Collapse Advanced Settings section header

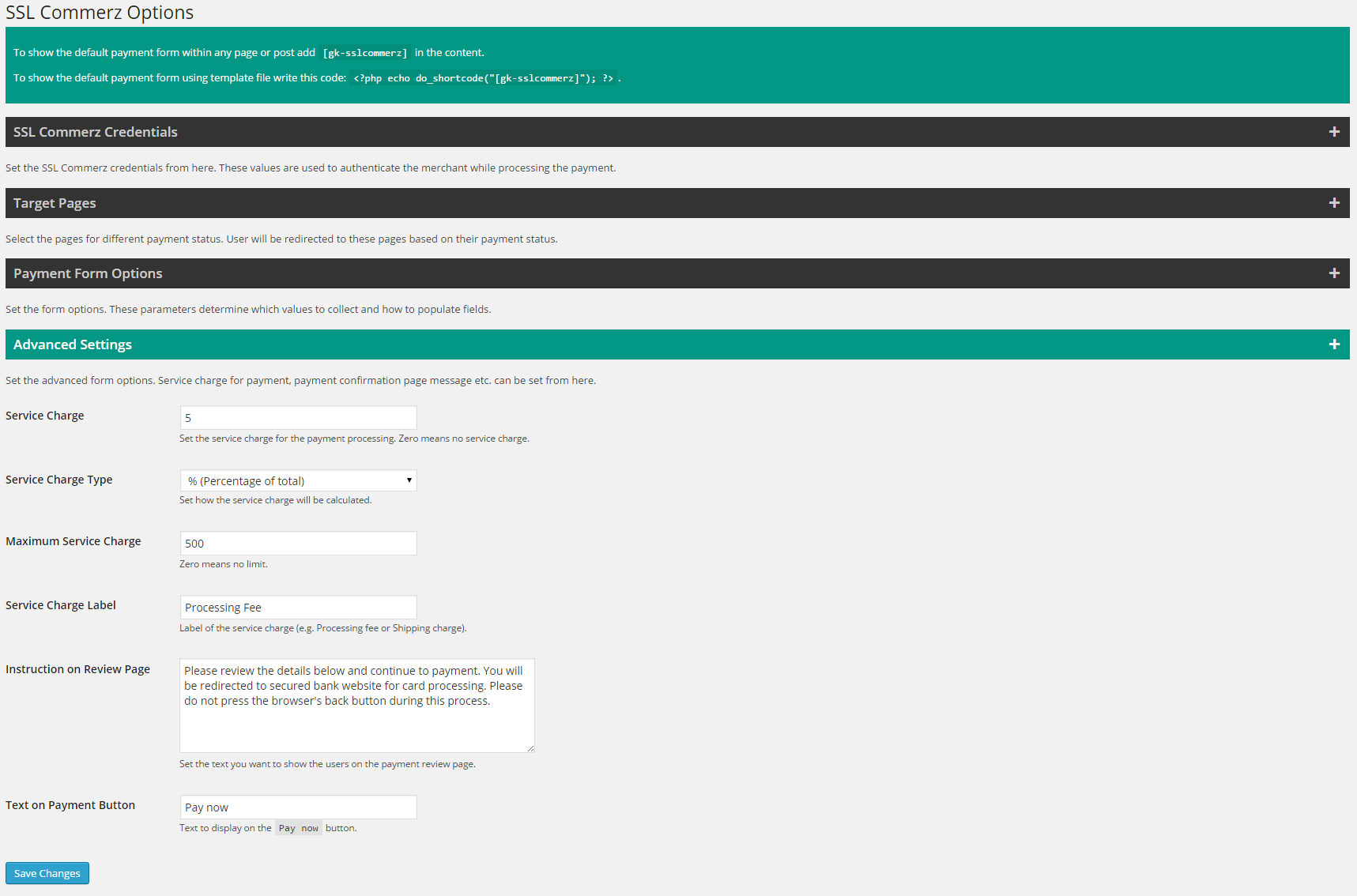pos(677,344)
